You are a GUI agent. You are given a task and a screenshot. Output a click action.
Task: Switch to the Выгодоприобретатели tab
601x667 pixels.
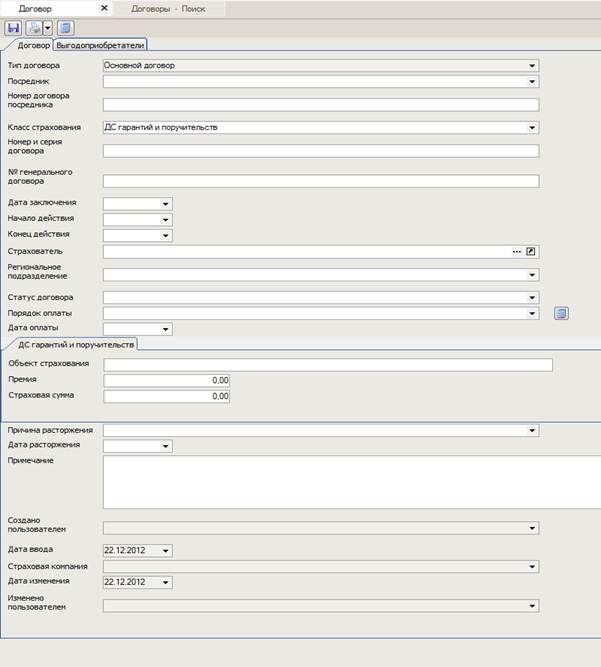click(100, 45)
